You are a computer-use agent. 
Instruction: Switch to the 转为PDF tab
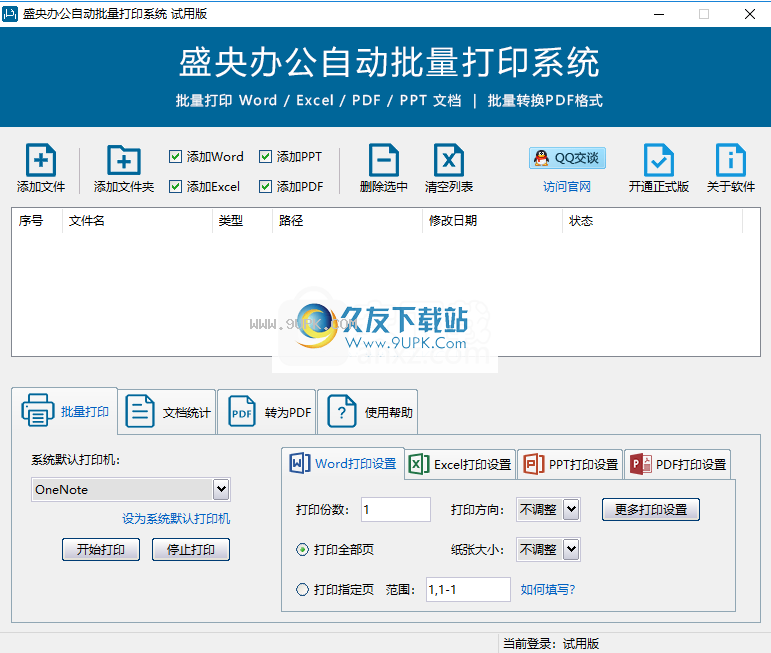[267, 412]
